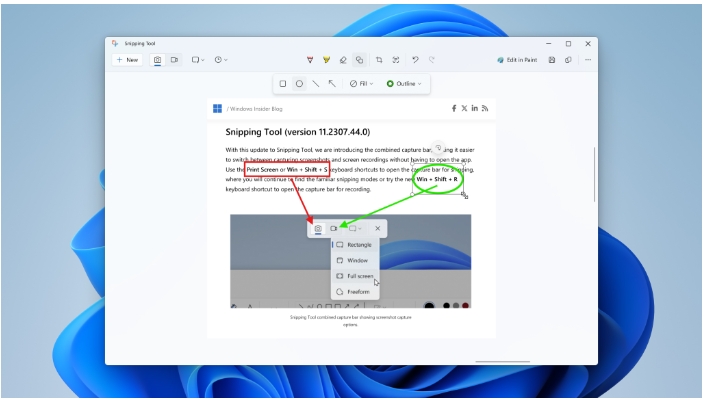Click the horizontal scrollbar at window bottom

[502, 361]
